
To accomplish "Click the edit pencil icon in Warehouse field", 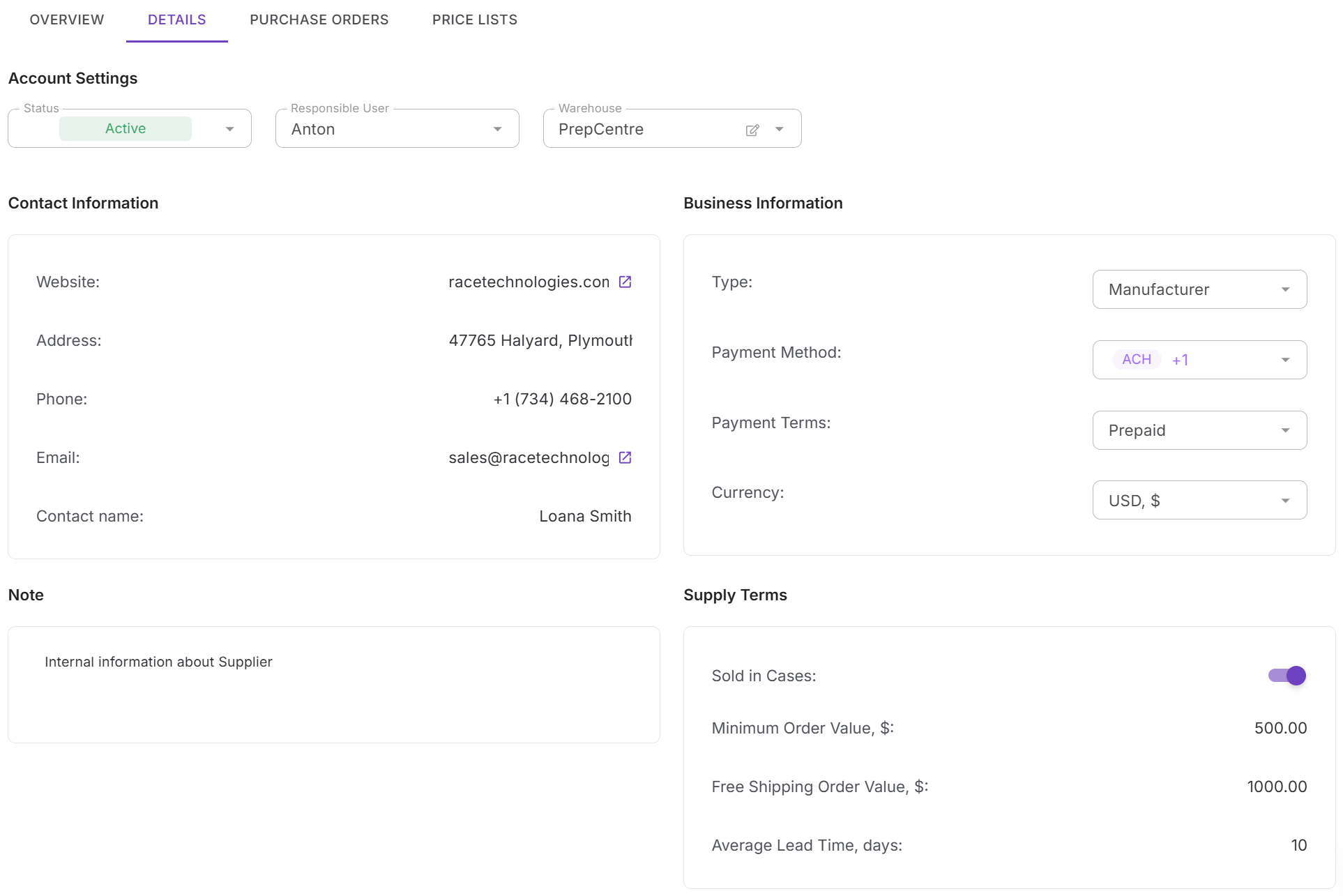I will (x=752, y=130).
